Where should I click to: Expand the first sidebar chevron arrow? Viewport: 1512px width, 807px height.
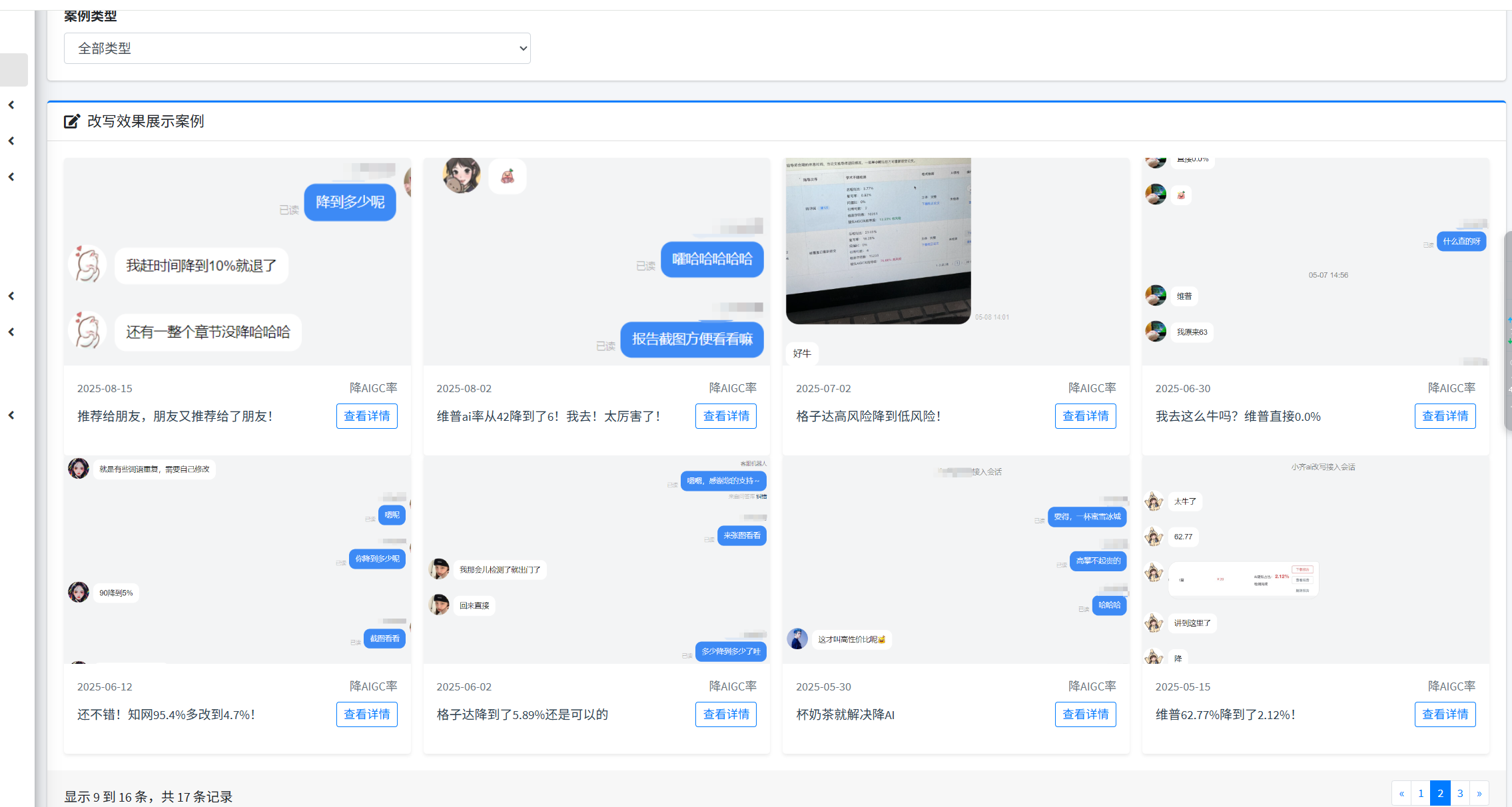click(x=11, y=105)
